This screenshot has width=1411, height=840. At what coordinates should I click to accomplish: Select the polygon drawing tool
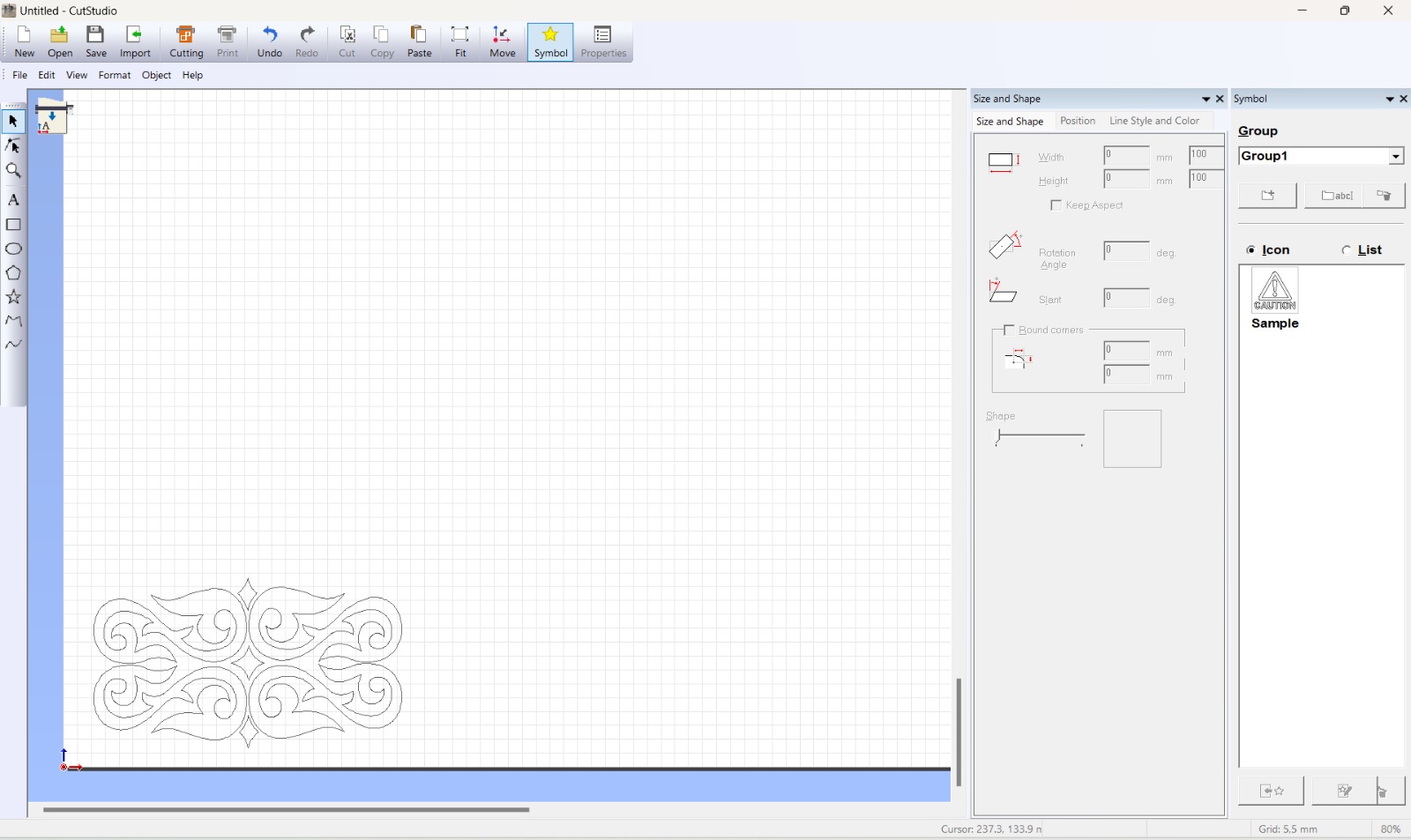13,273
